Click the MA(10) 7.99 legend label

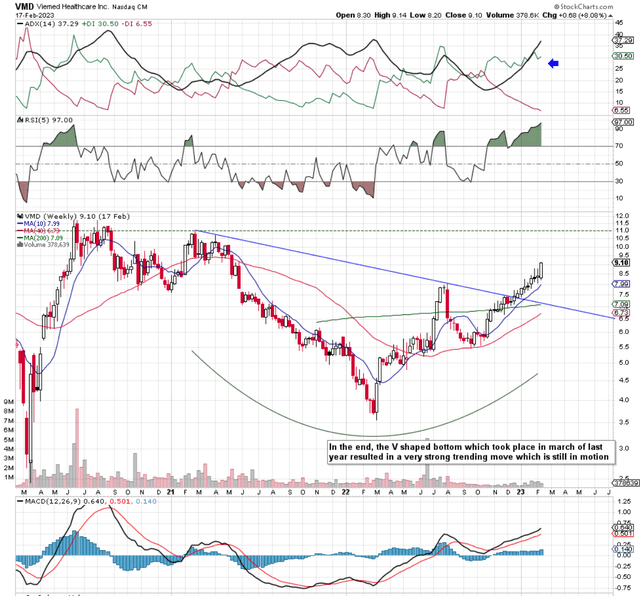pos(42,224)
